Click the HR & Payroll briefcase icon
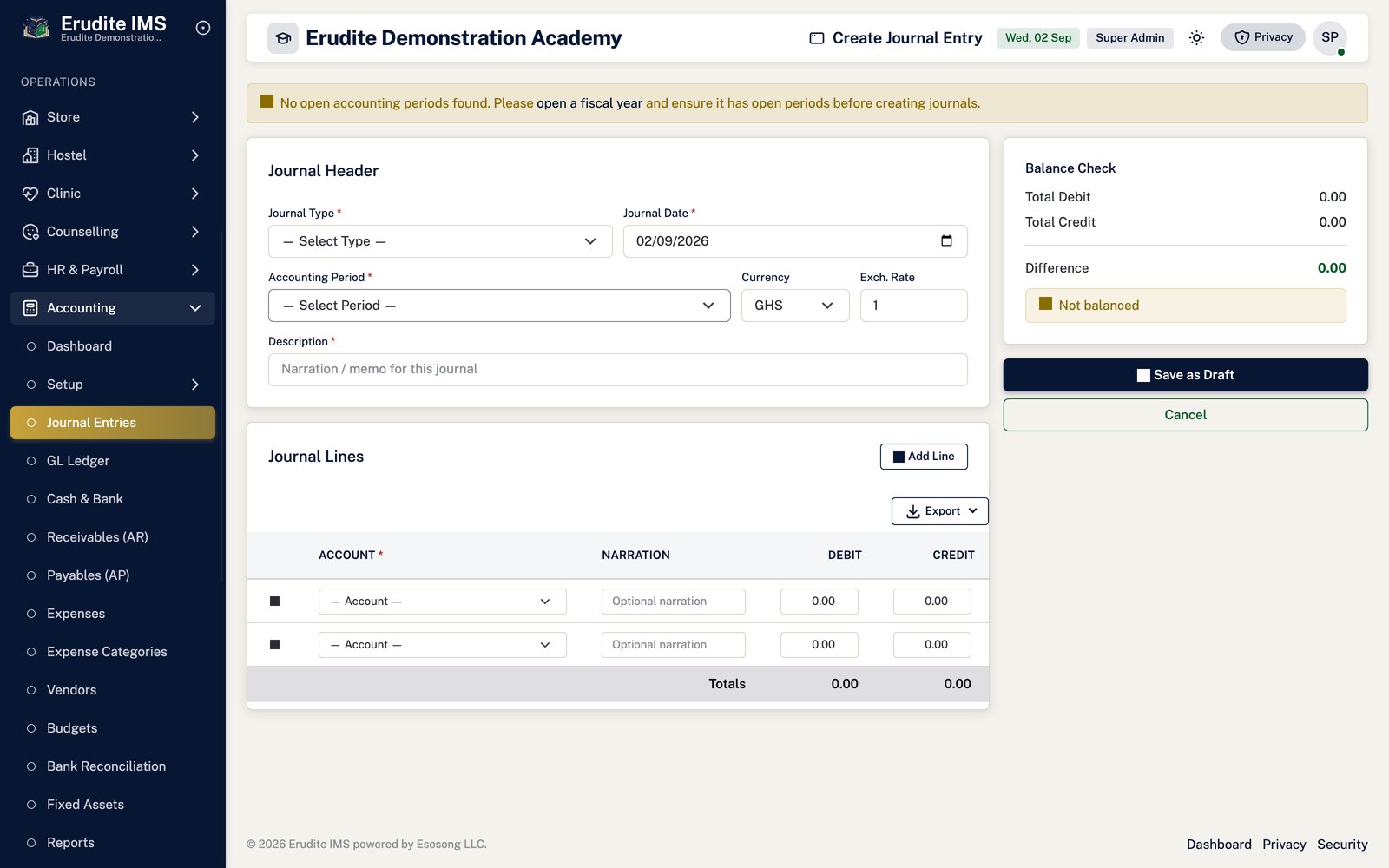 (x=30, y=270)
